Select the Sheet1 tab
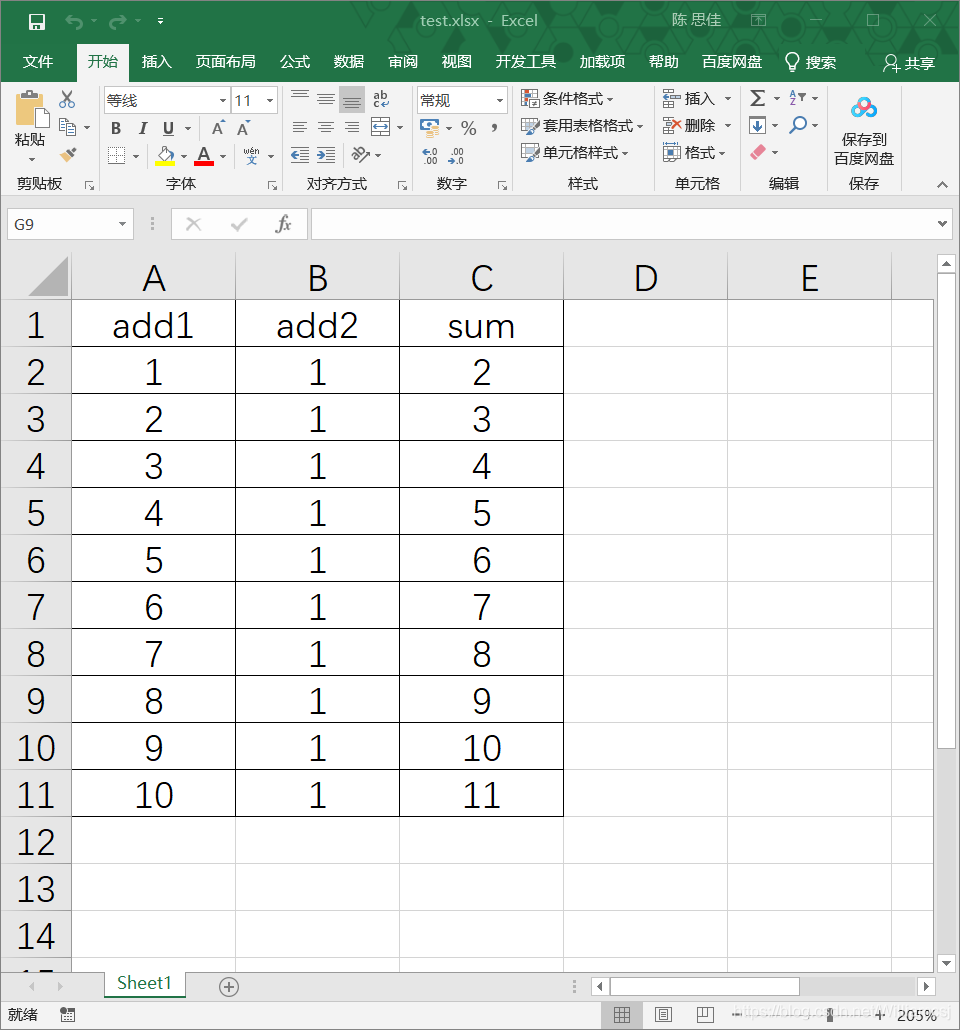The height and width of the screenshot is (1030, 960). (144, 983)
